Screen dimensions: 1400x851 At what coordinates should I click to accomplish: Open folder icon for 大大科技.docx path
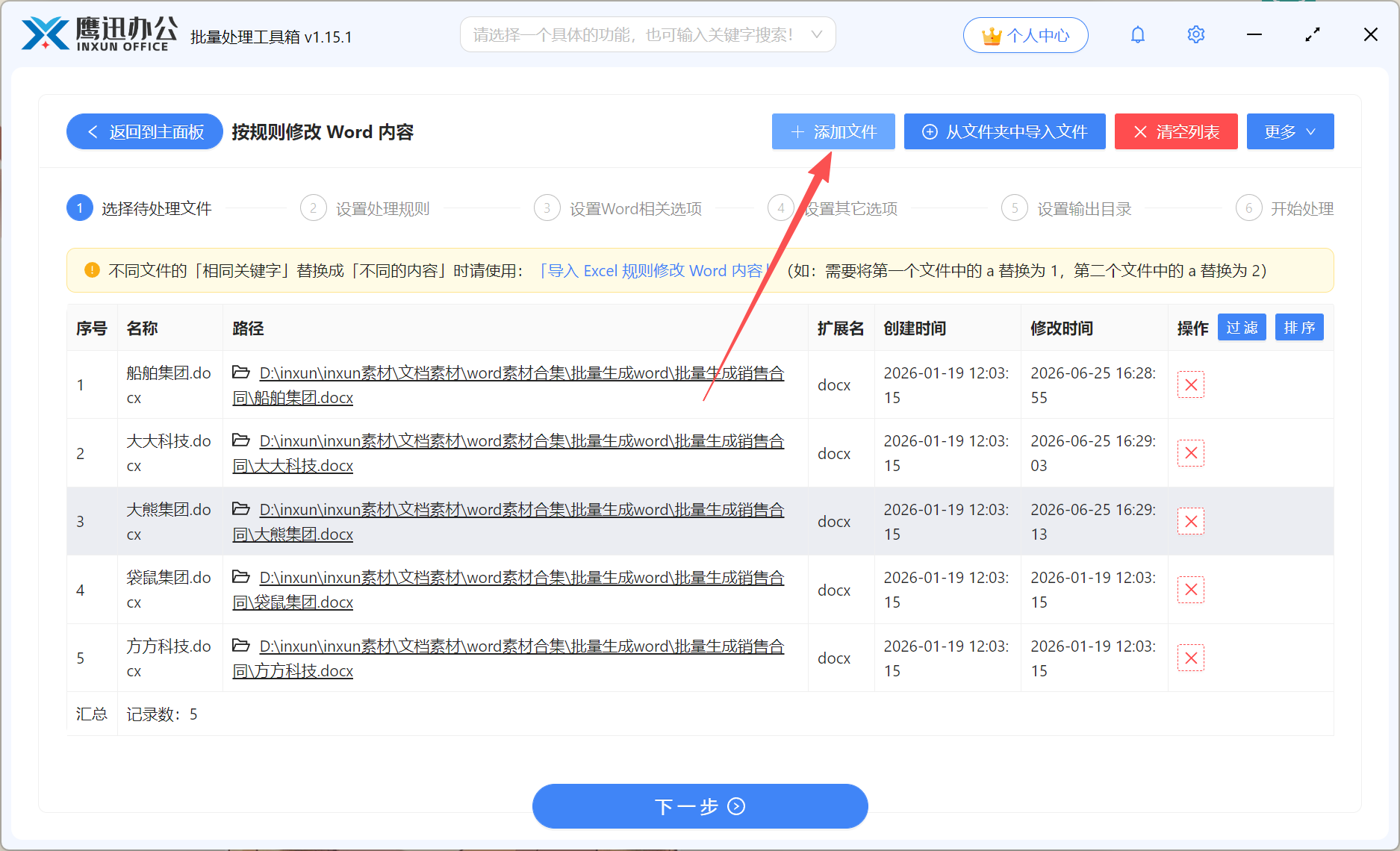pos(241,440)
